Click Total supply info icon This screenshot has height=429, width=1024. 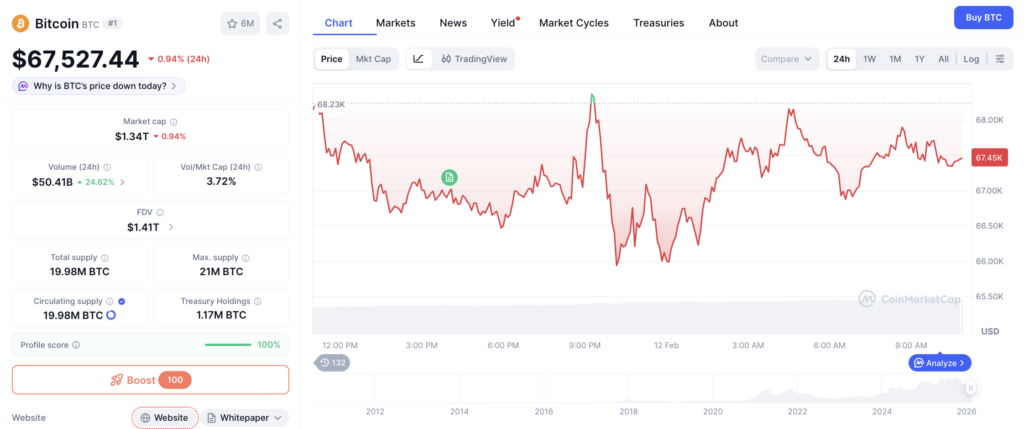point(104,258)
